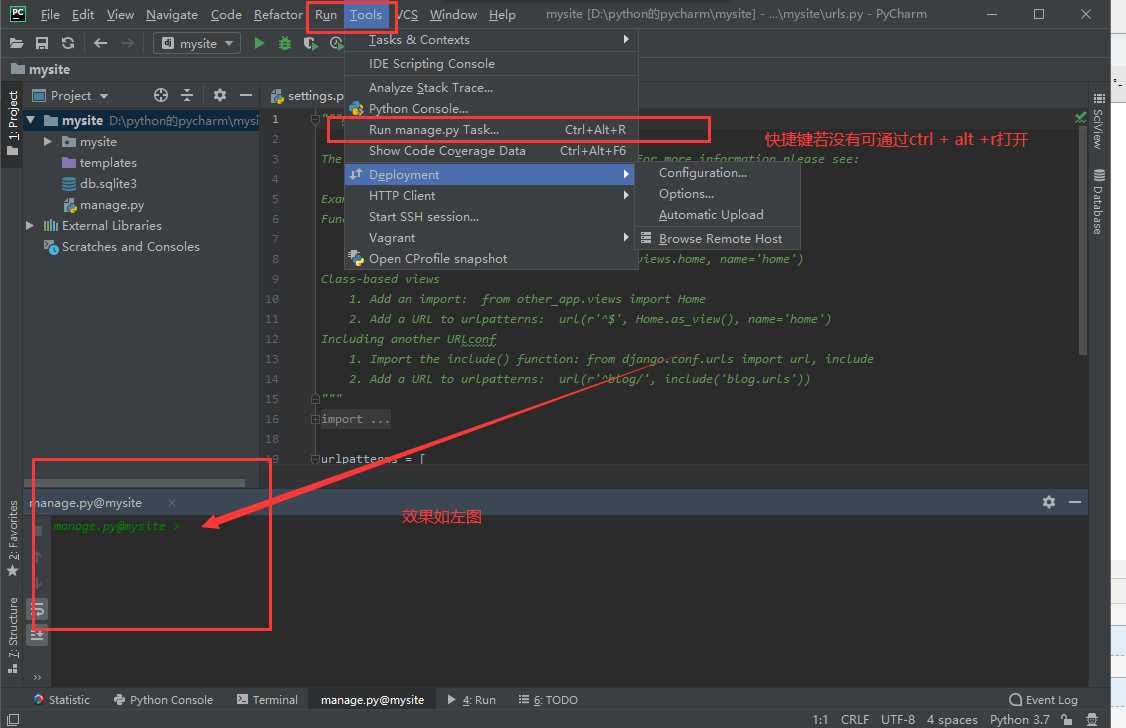Click the Save All toolbar icon

click(42, 44)
